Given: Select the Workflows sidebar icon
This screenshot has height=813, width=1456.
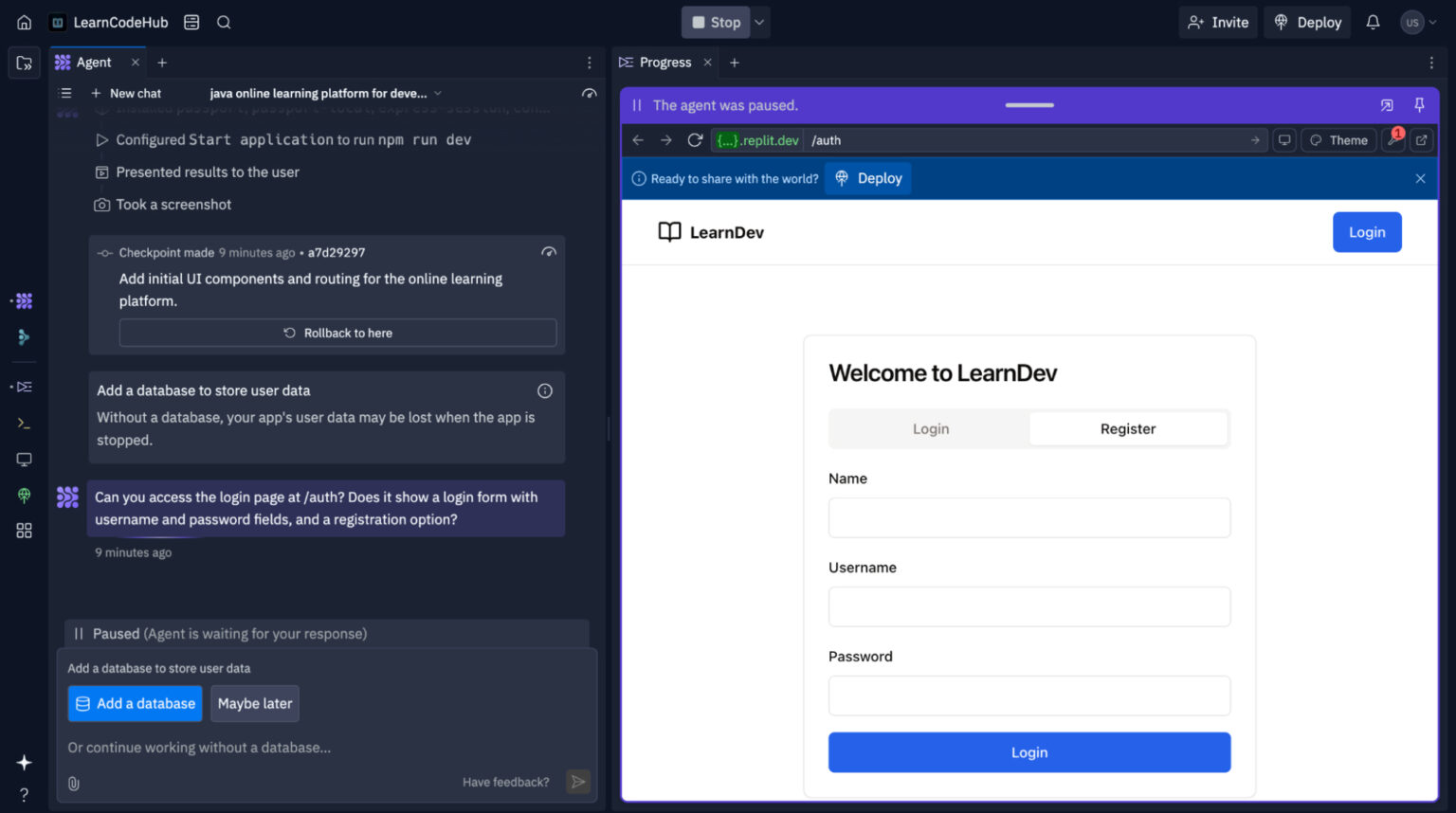Looking at the screenshot, I should tap(24, 386).
